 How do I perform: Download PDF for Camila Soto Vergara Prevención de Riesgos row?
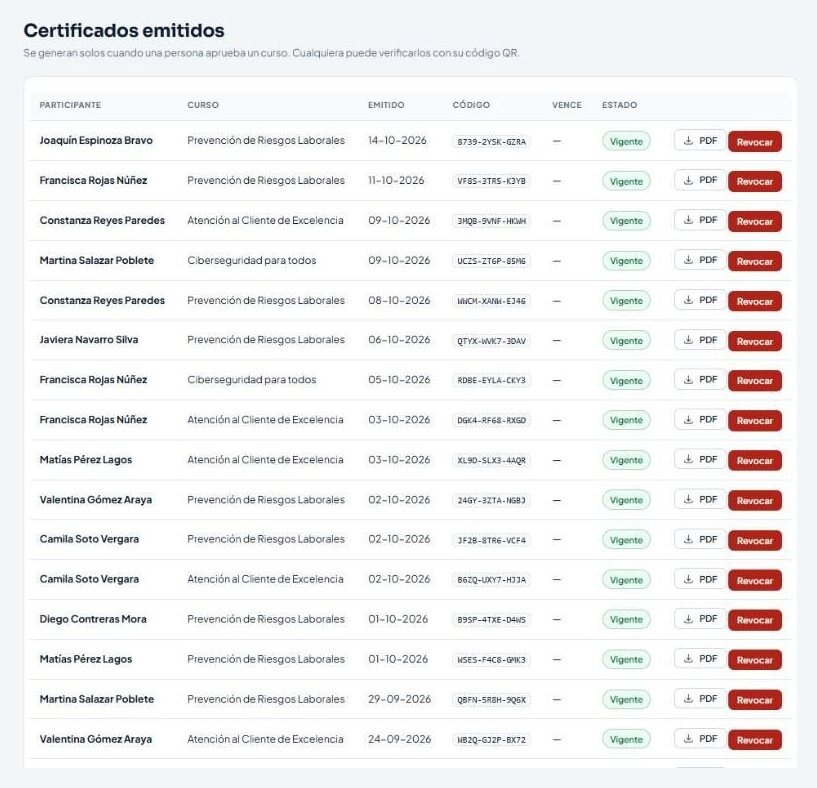700,539
